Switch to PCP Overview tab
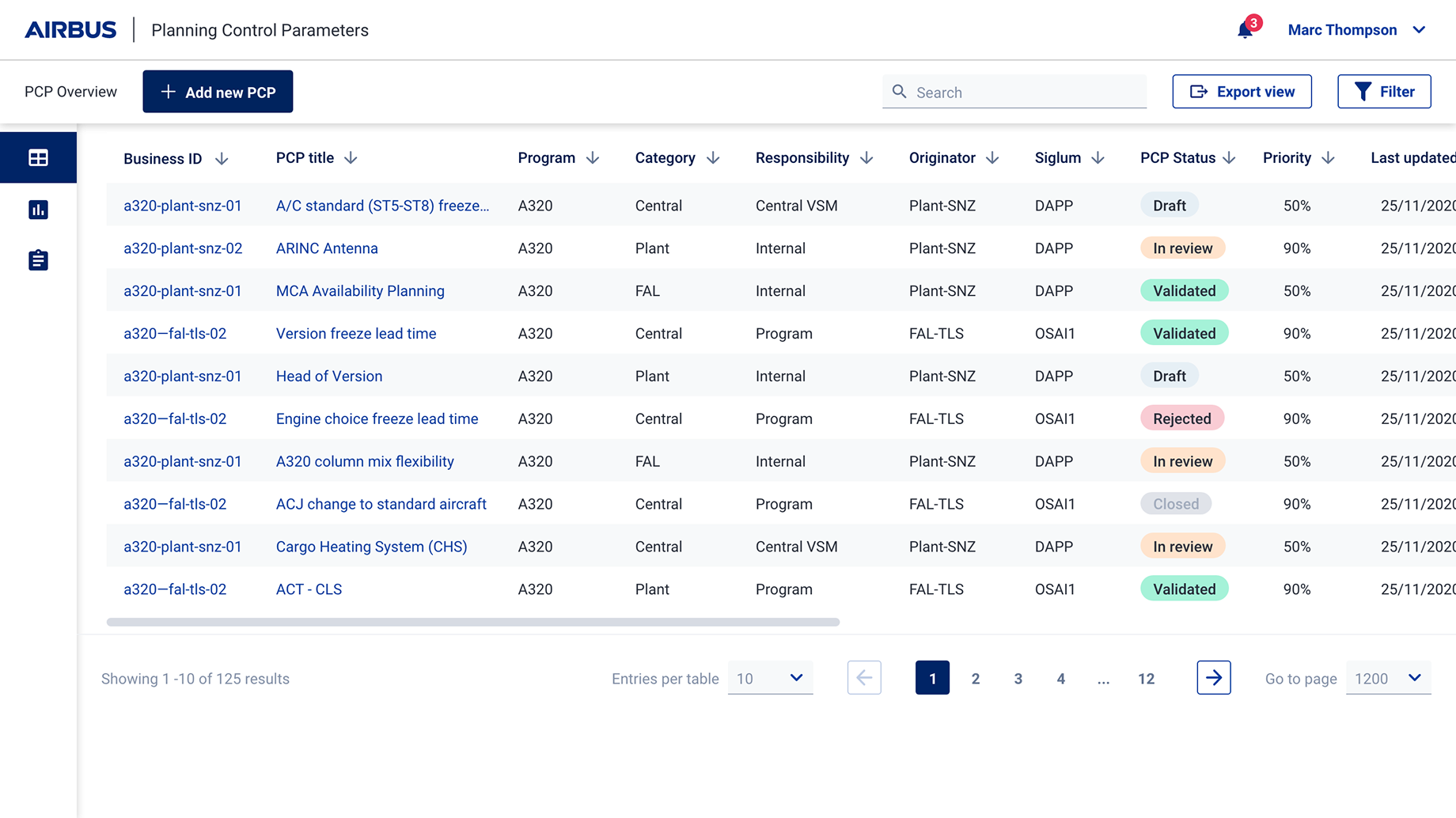Screen dimensions: 1456x818 pyautogui.click(x=70, y=92)
